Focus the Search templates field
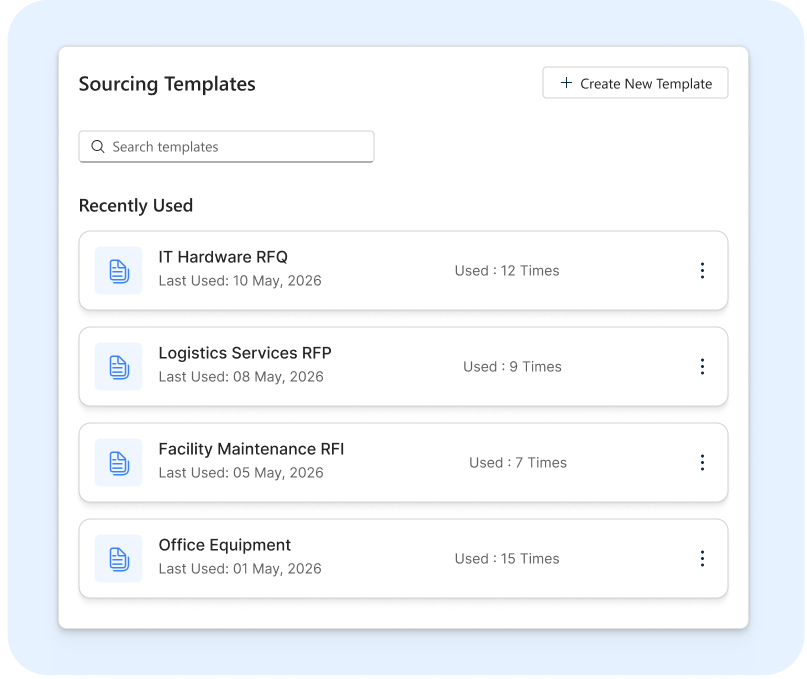The width and height of the screenshot is (807, 679). coord(226,147)
